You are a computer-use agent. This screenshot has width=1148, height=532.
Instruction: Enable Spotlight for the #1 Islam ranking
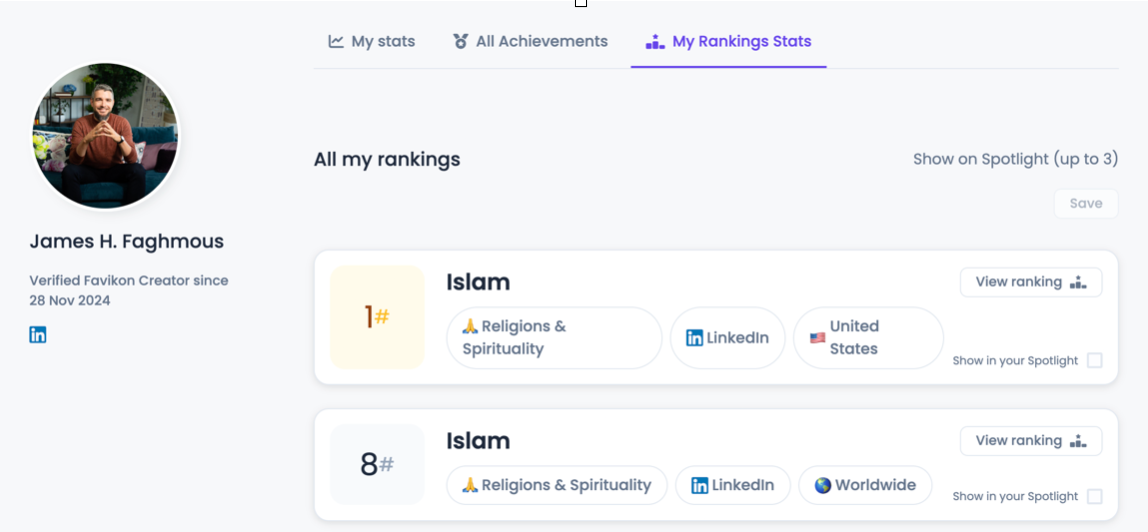(x=1095, y=360)
